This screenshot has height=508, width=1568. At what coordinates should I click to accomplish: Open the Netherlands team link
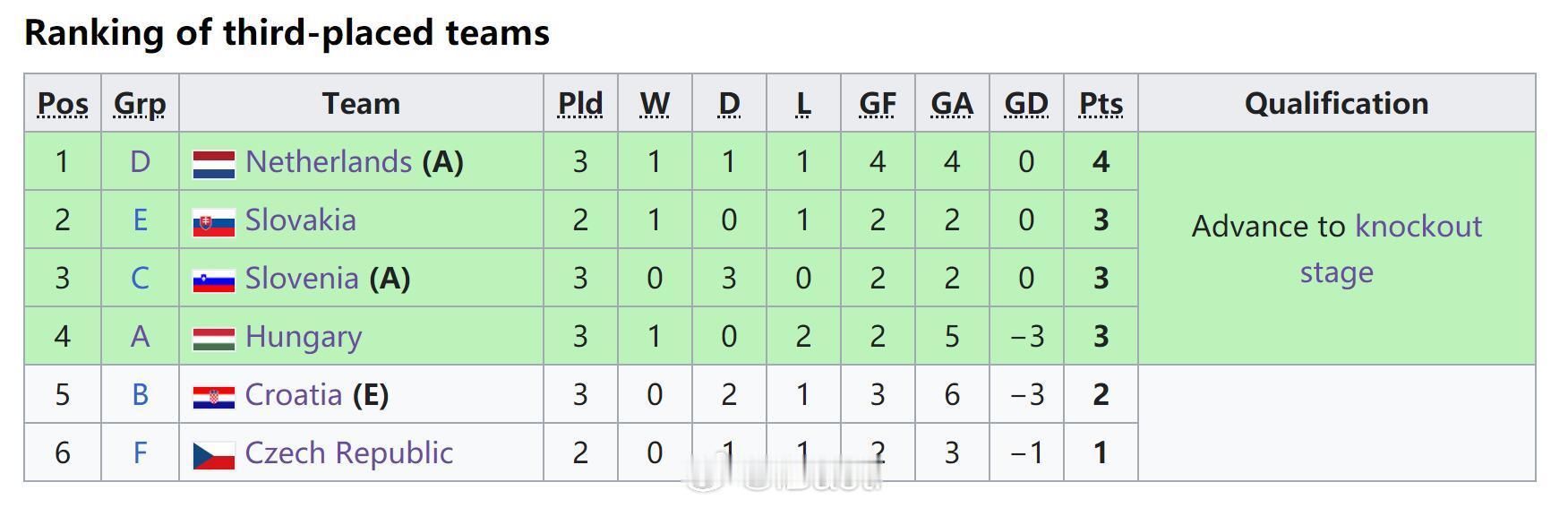click(329, 162)
